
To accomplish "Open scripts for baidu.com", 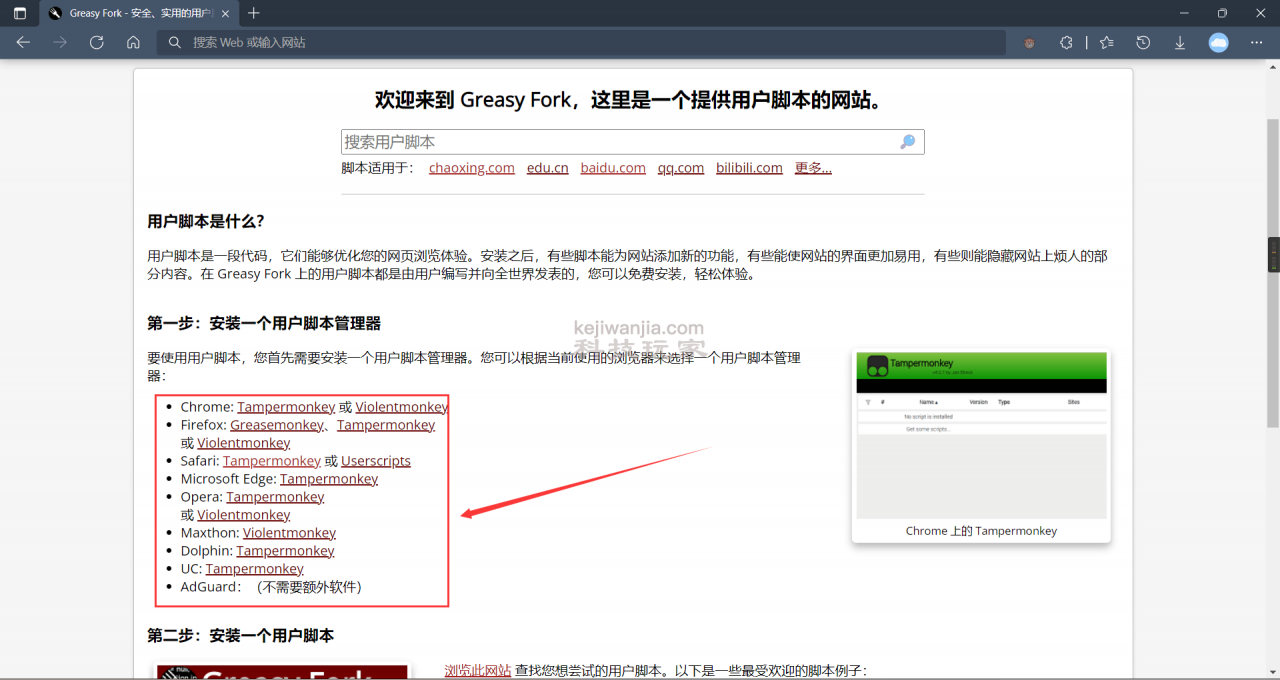I will 613,167.
